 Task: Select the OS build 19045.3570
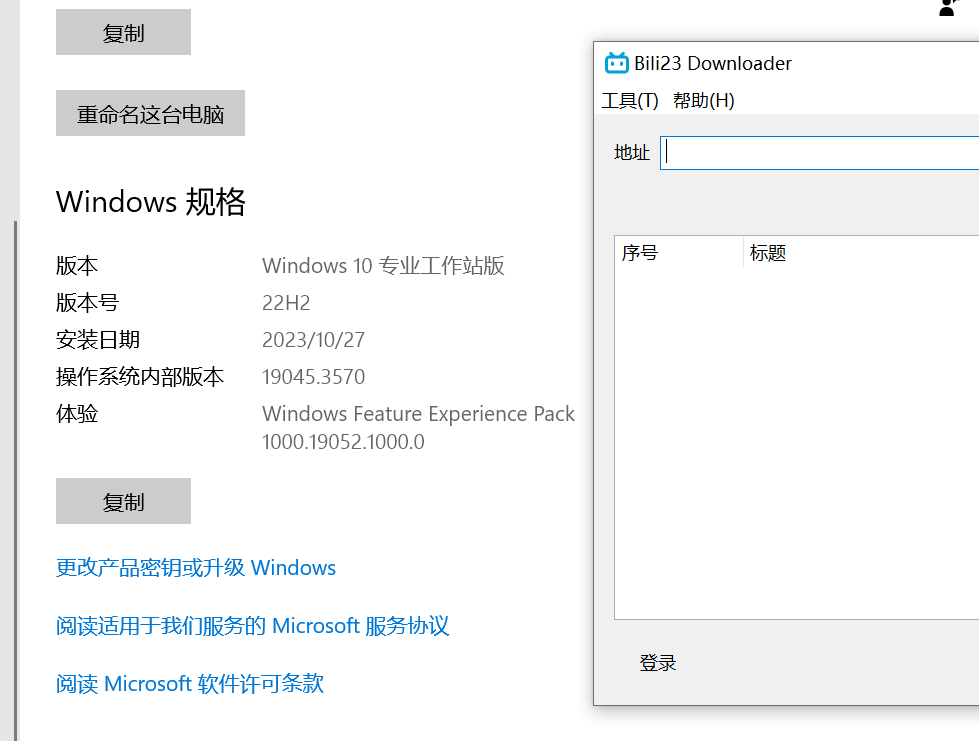[x=313, y=376]
